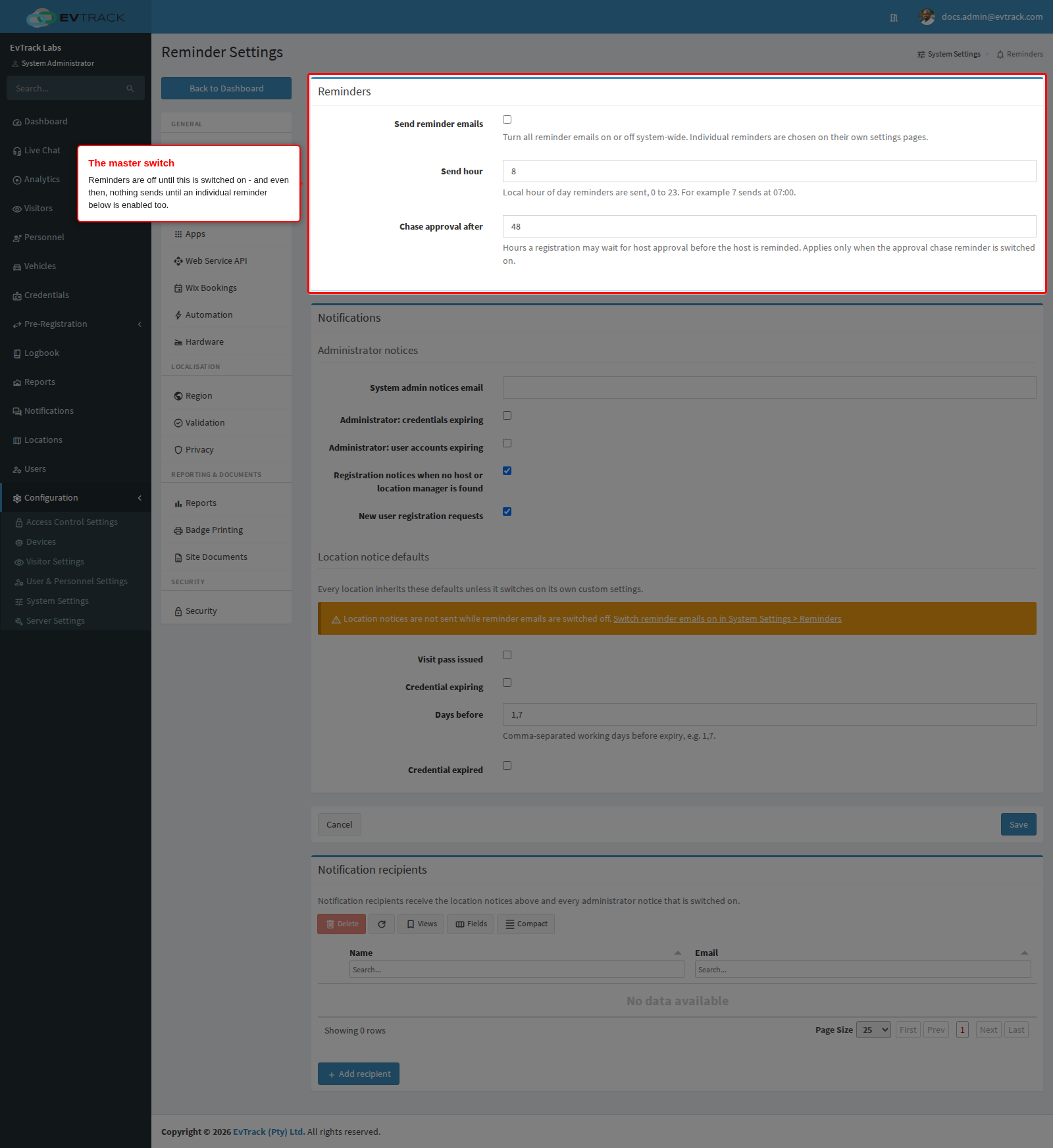
Task: Expand the Pre-Registration sidebar menu
Action: coord(76,324)
